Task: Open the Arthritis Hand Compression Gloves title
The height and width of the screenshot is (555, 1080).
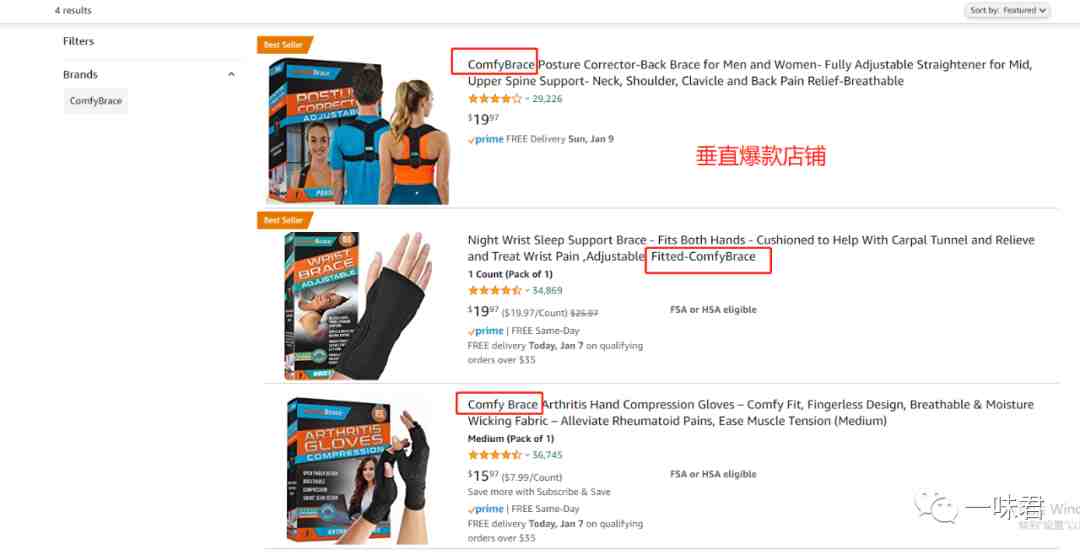Action: pyautogui.click(x=751, y=412)
